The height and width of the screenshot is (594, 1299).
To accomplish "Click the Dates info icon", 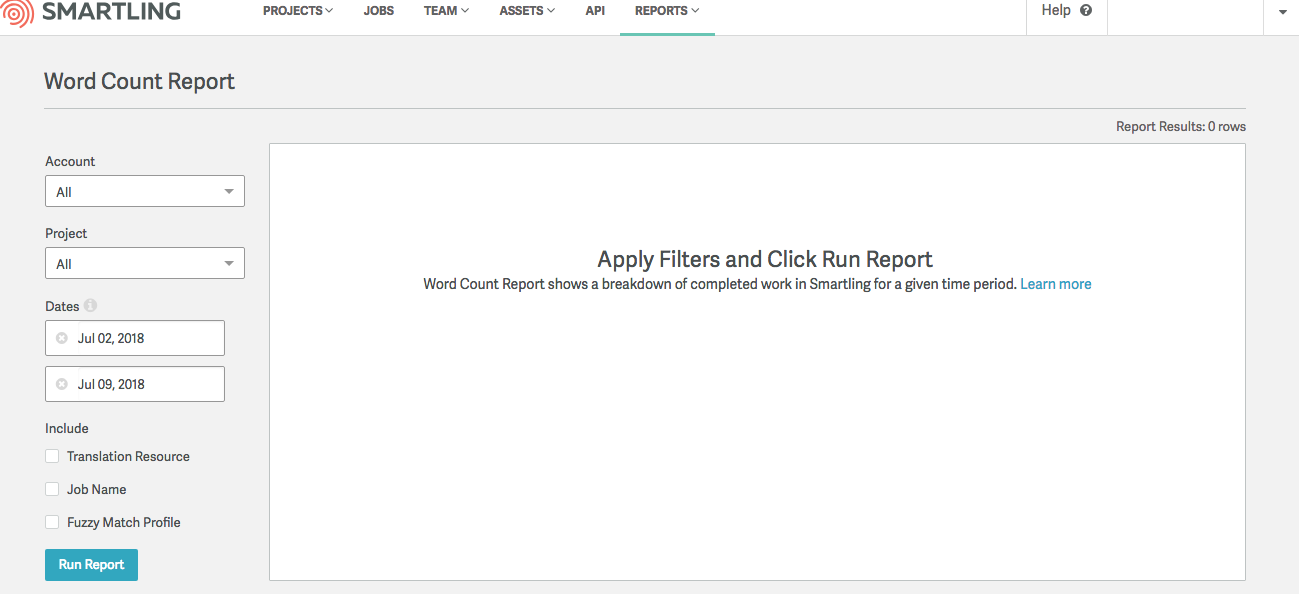I will click(x=91, y=306).
